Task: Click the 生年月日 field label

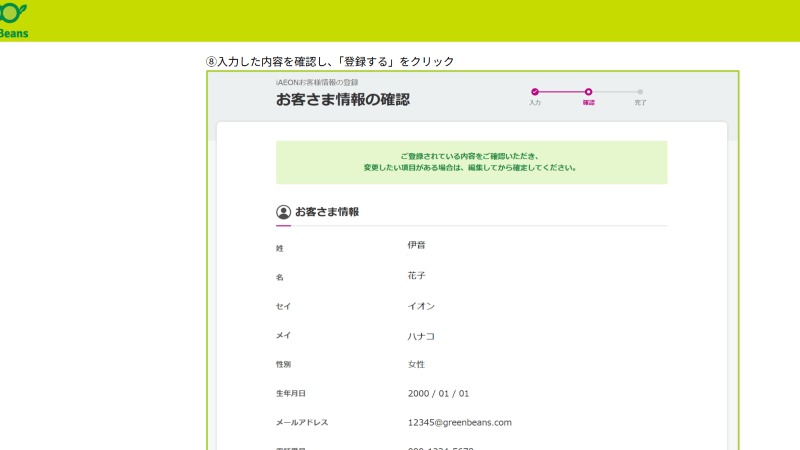Action: click(x=291, y=393)
